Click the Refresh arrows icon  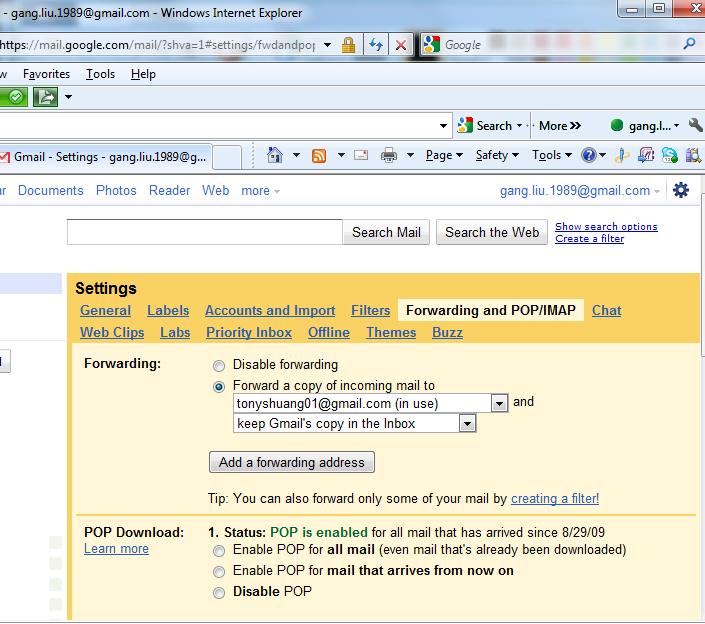pyautogui.click(x=376, y=45)
